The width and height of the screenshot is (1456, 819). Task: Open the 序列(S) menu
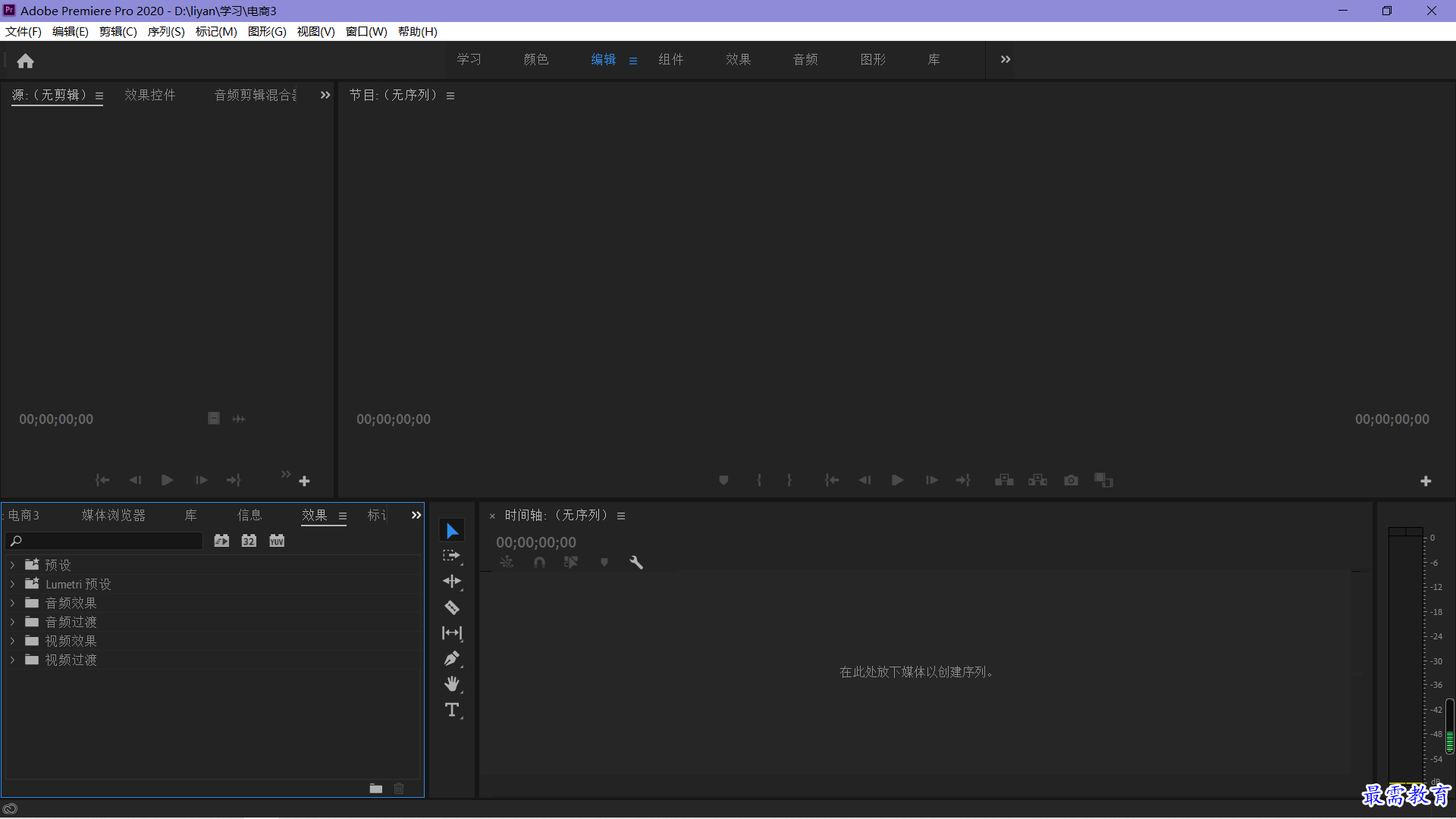(166, 31)
